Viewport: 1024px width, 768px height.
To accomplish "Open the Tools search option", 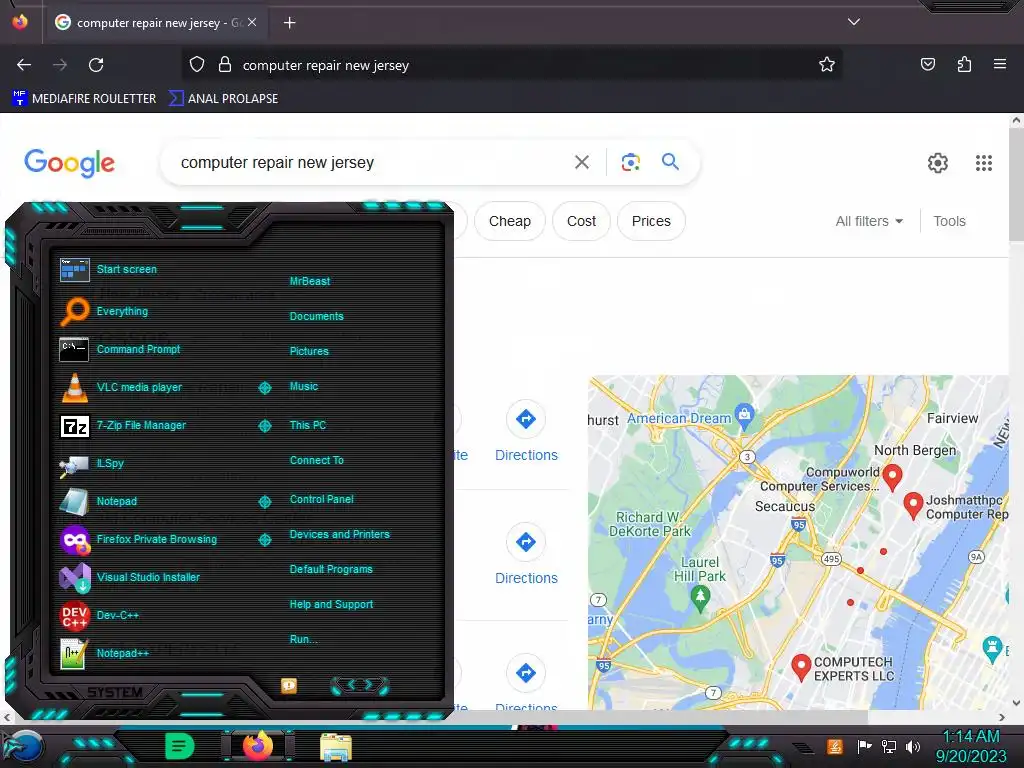I will pyautogui.click(x=949, y=221).
